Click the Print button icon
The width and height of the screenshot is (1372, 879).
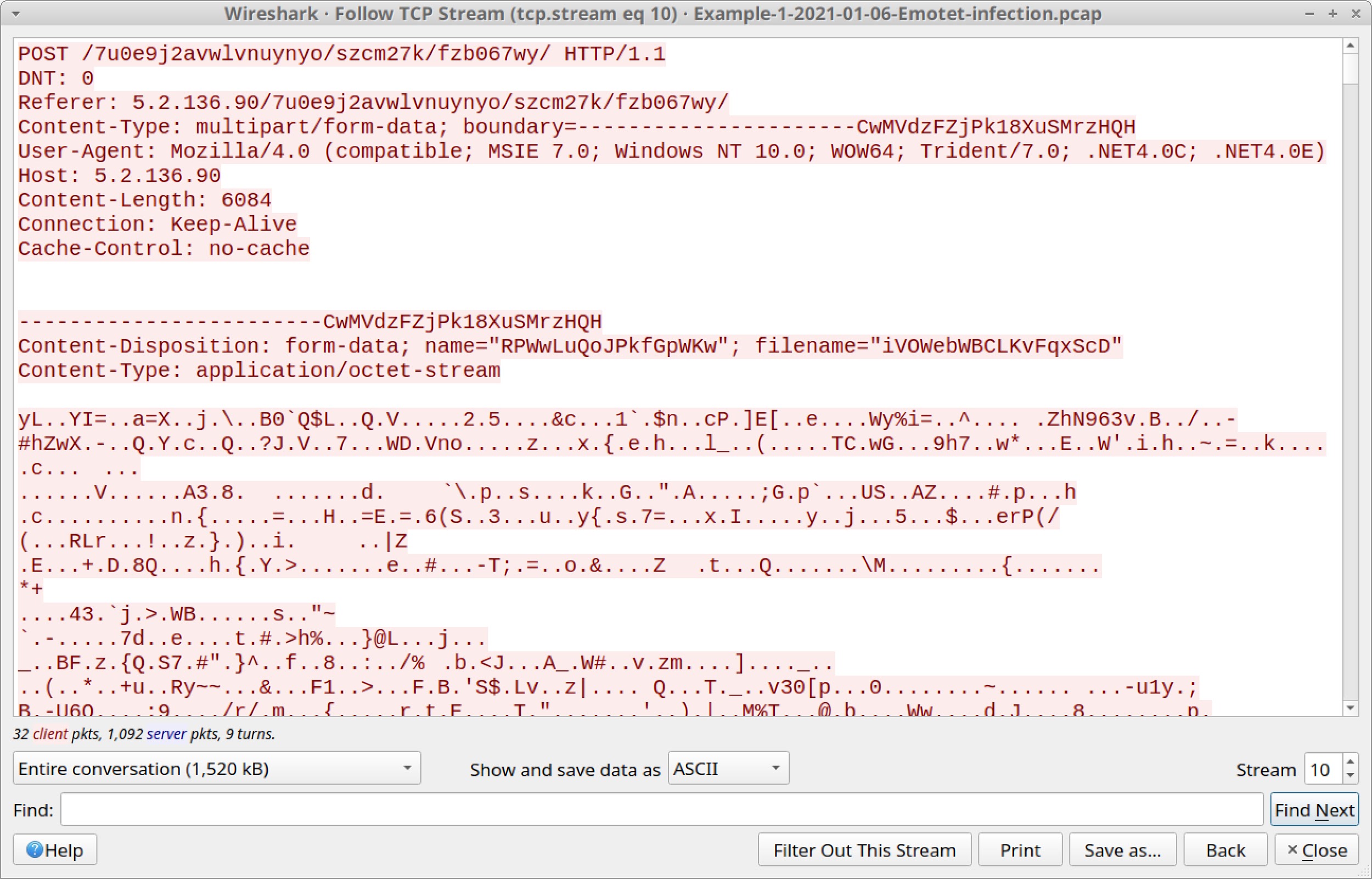point(1020,850)
